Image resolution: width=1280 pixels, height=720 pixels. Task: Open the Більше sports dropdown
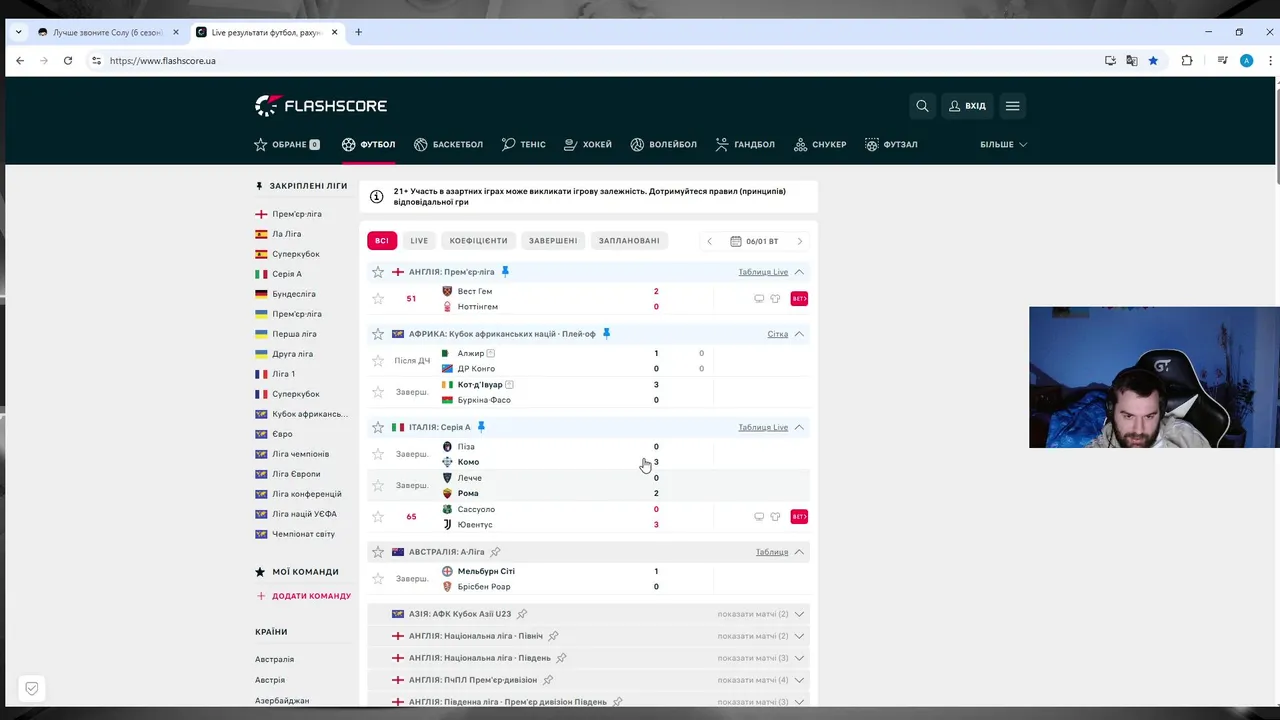(1003, 145)
